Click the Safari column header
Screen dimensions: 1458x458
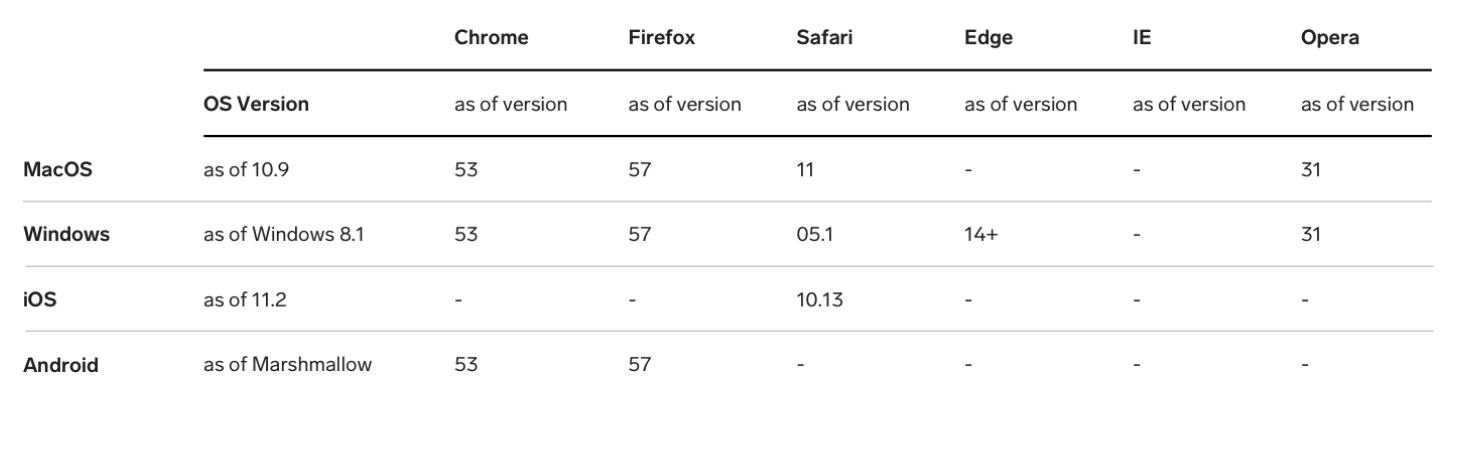pyautogui.click(x=824, y=39)
